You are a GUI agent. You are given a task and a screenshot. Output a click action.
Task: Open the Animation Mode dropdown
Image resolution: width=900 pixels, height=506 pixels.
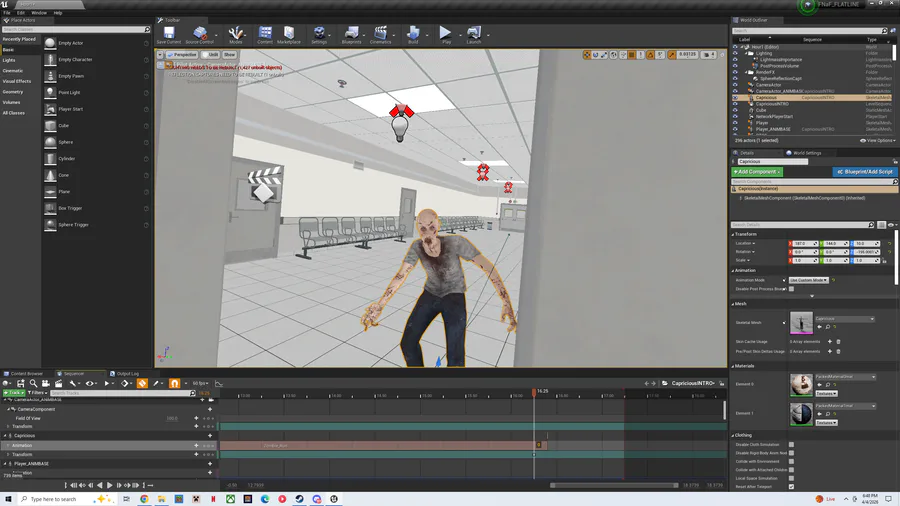point(807,280)
